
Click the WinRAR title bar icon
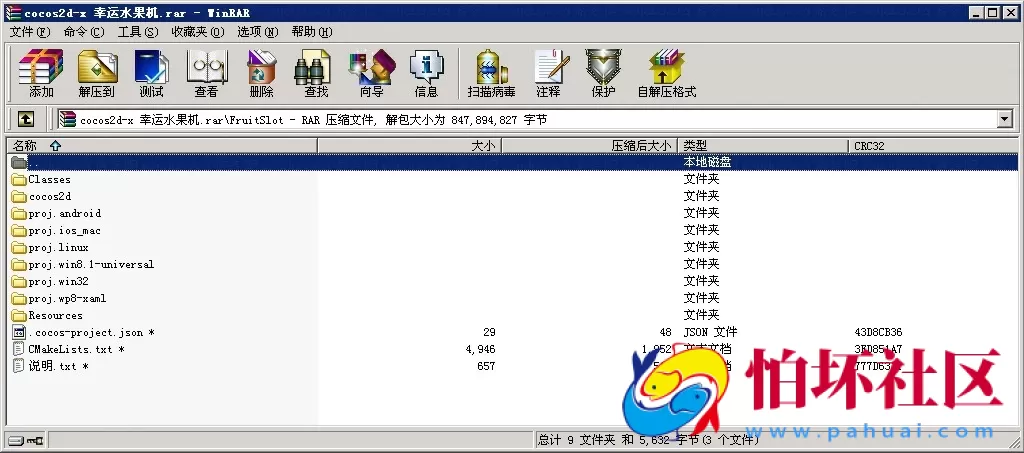[12, 12]
